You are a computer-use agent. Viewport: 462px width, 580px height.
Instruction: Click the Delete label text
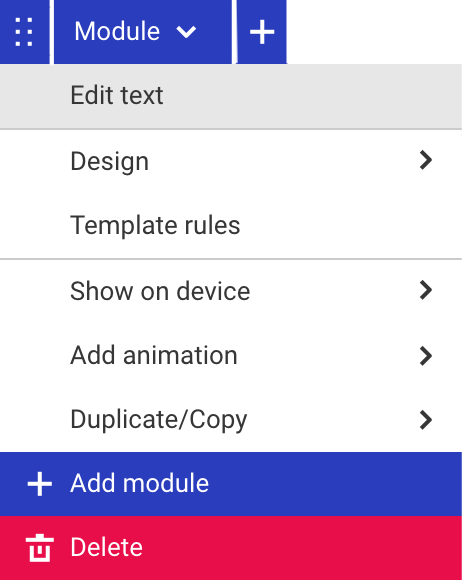click(x=107, y=547)
